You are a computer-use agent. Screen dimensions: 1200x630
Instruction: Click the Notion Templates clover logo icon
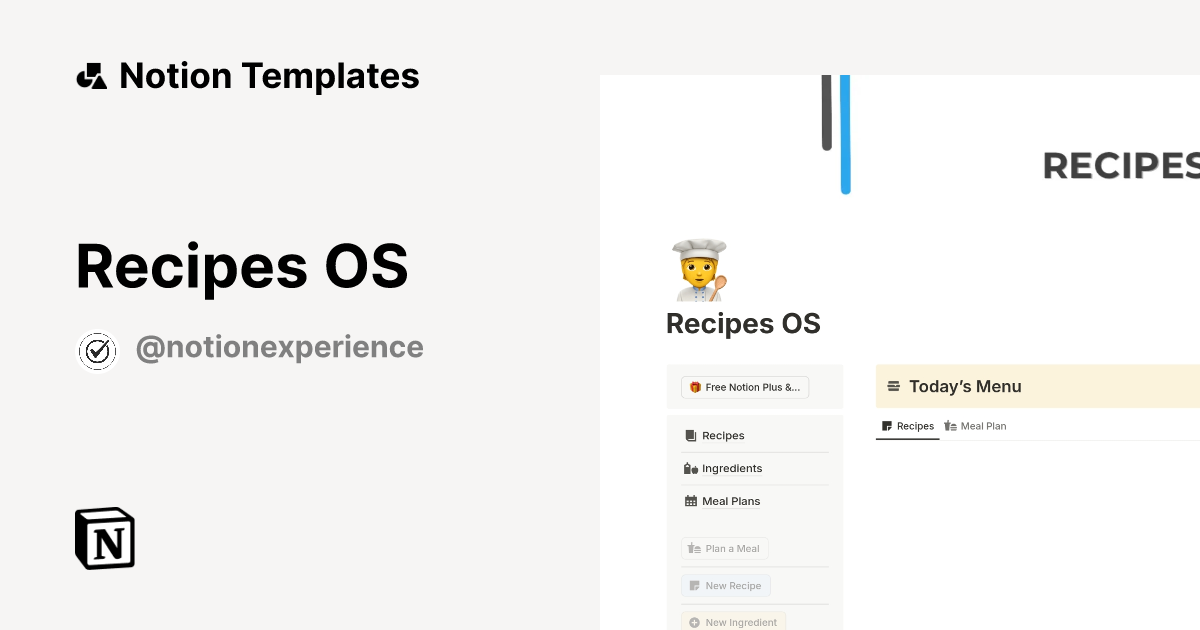[91, 75]
